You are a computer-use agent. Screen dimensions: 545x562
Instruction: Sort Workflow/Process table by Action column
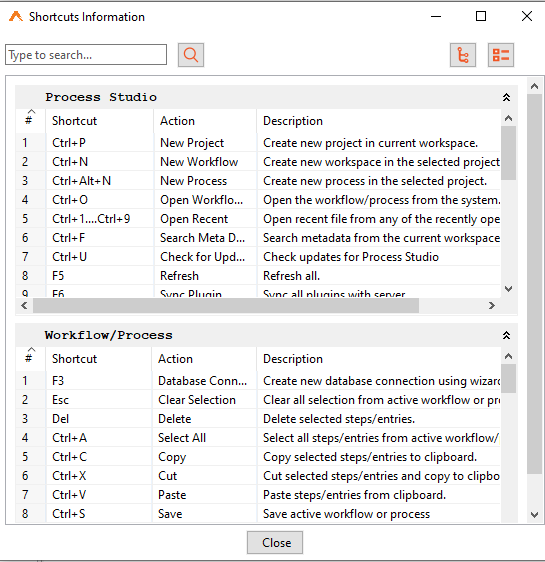click(x=204, y=359)
